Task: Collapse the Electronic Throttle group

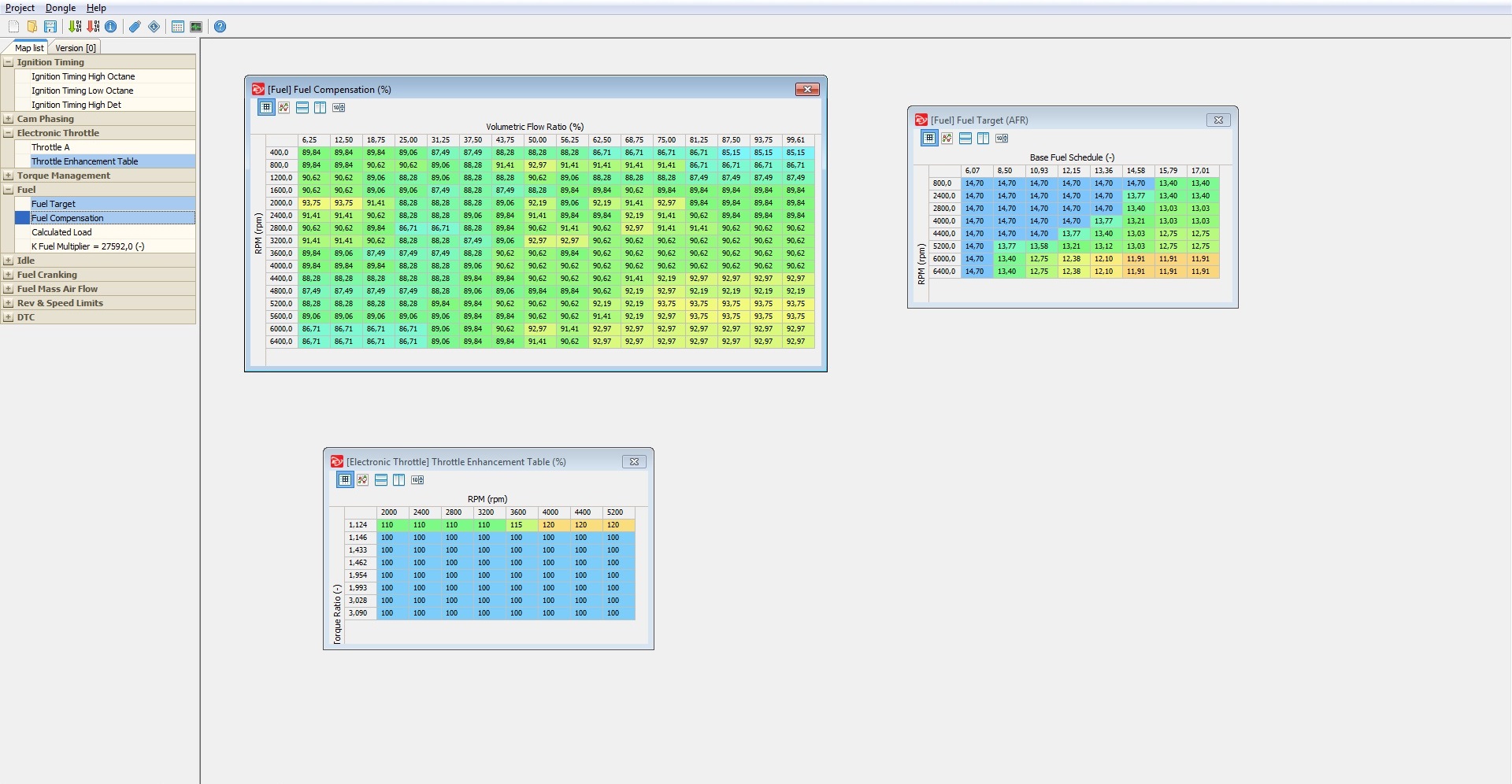Action: [8, 133]
